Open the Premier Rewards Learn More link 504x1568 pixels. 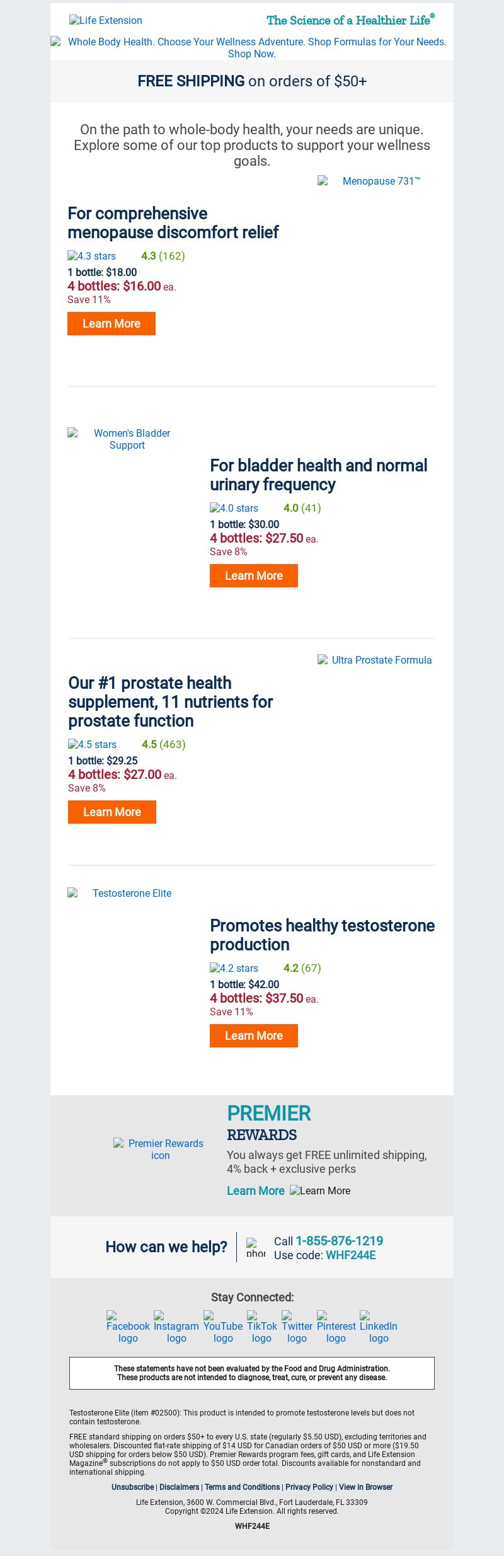click(x=256, y=1190)
